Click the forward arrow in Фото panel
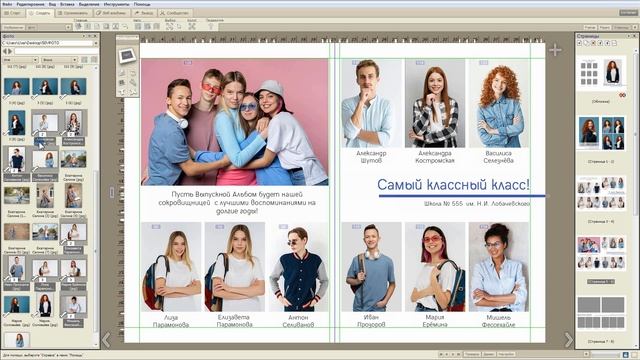Screen dimensions: 640x360 click(x=10, y=51)
